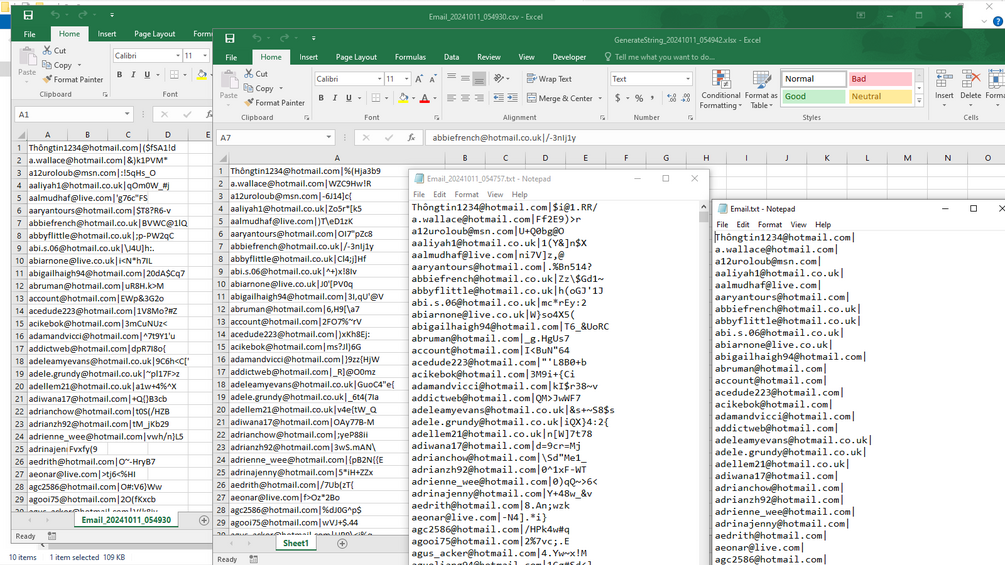
Task: Toggle Underline in GenerateString Excel
Action: [x=349, y=98]
